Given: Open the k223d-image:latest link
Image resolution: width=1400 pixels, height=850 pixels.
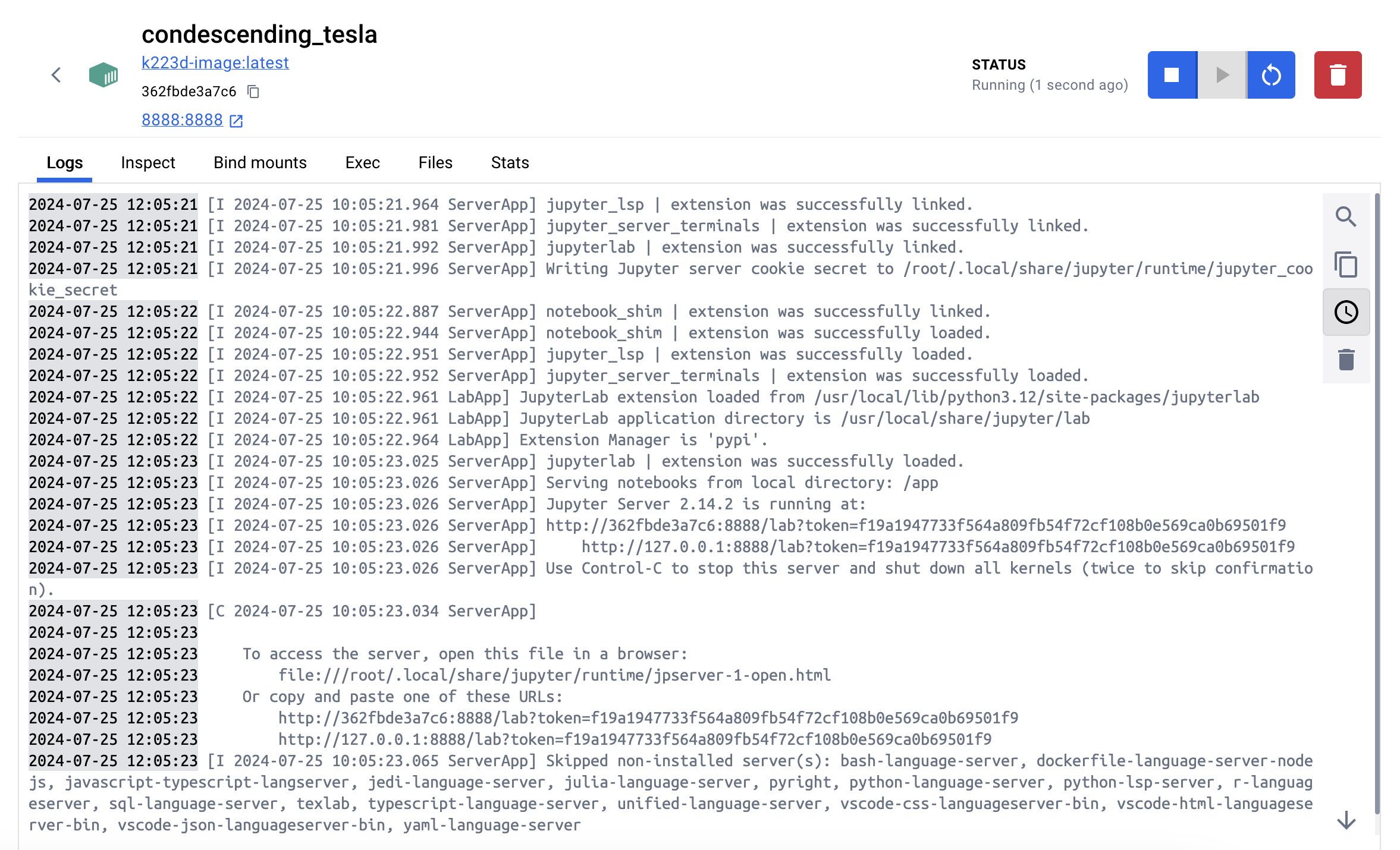Looking at the screenshot, I should (x=215, y=62).
